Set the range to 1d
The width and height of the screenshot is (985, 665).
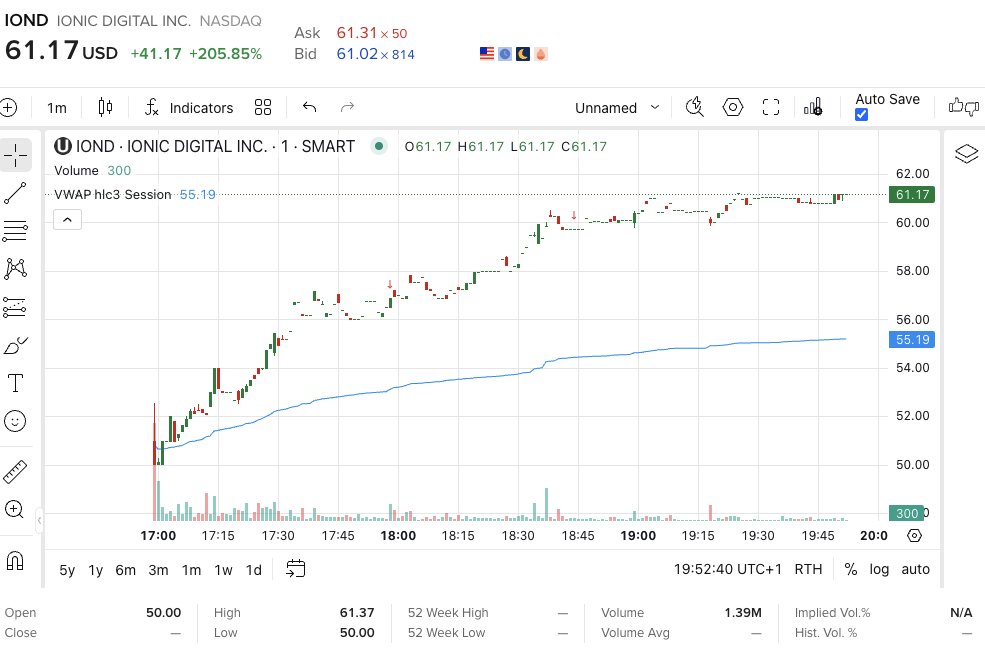click(254, 570)
